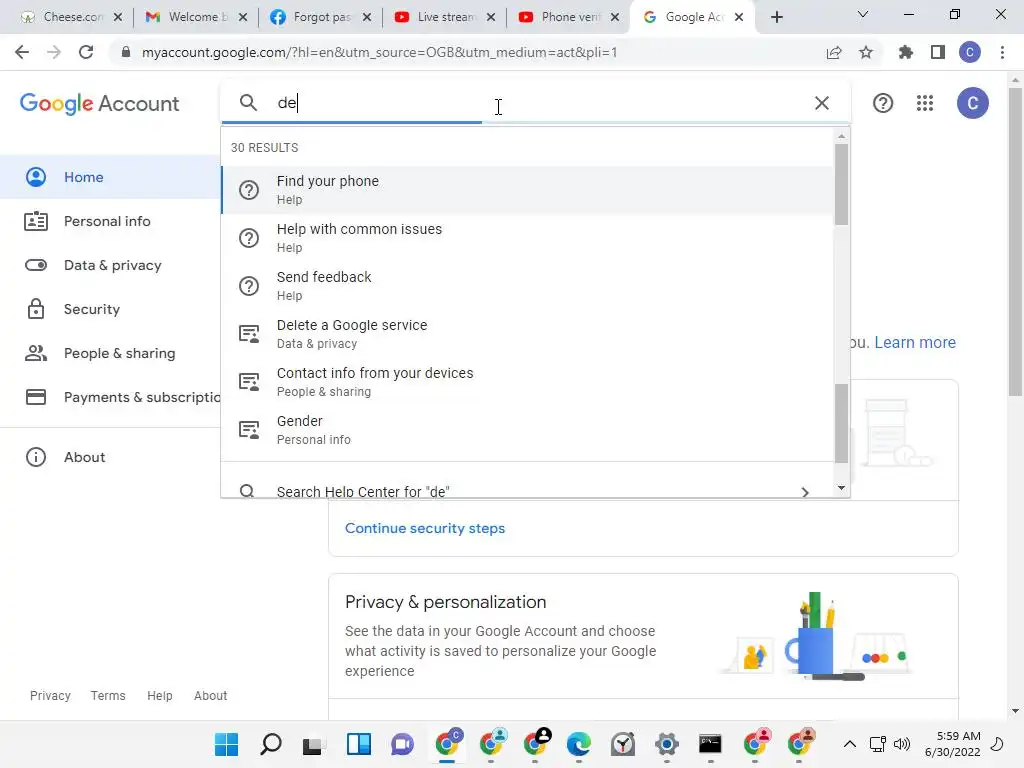This screenshot has height=768, width=1024.
Task: Open Delete a Google service result
Action: pyautogui.click(x=528, y=334)
